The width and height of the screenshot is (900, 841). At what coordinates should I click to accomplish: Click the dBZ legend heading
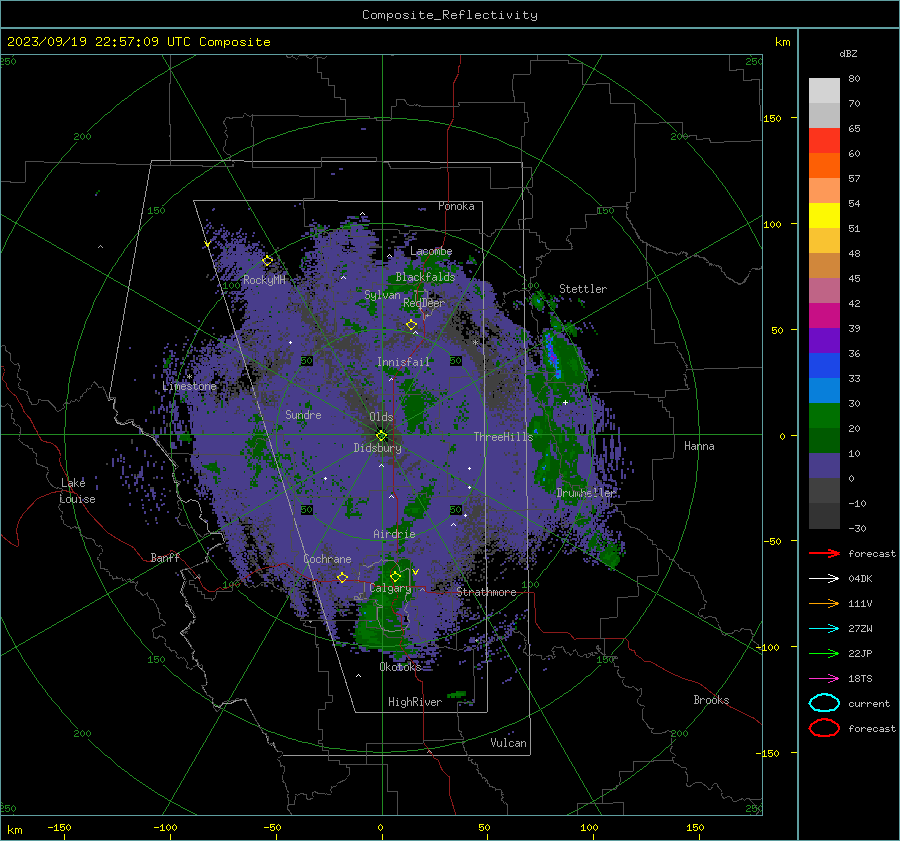coord(848,53)
